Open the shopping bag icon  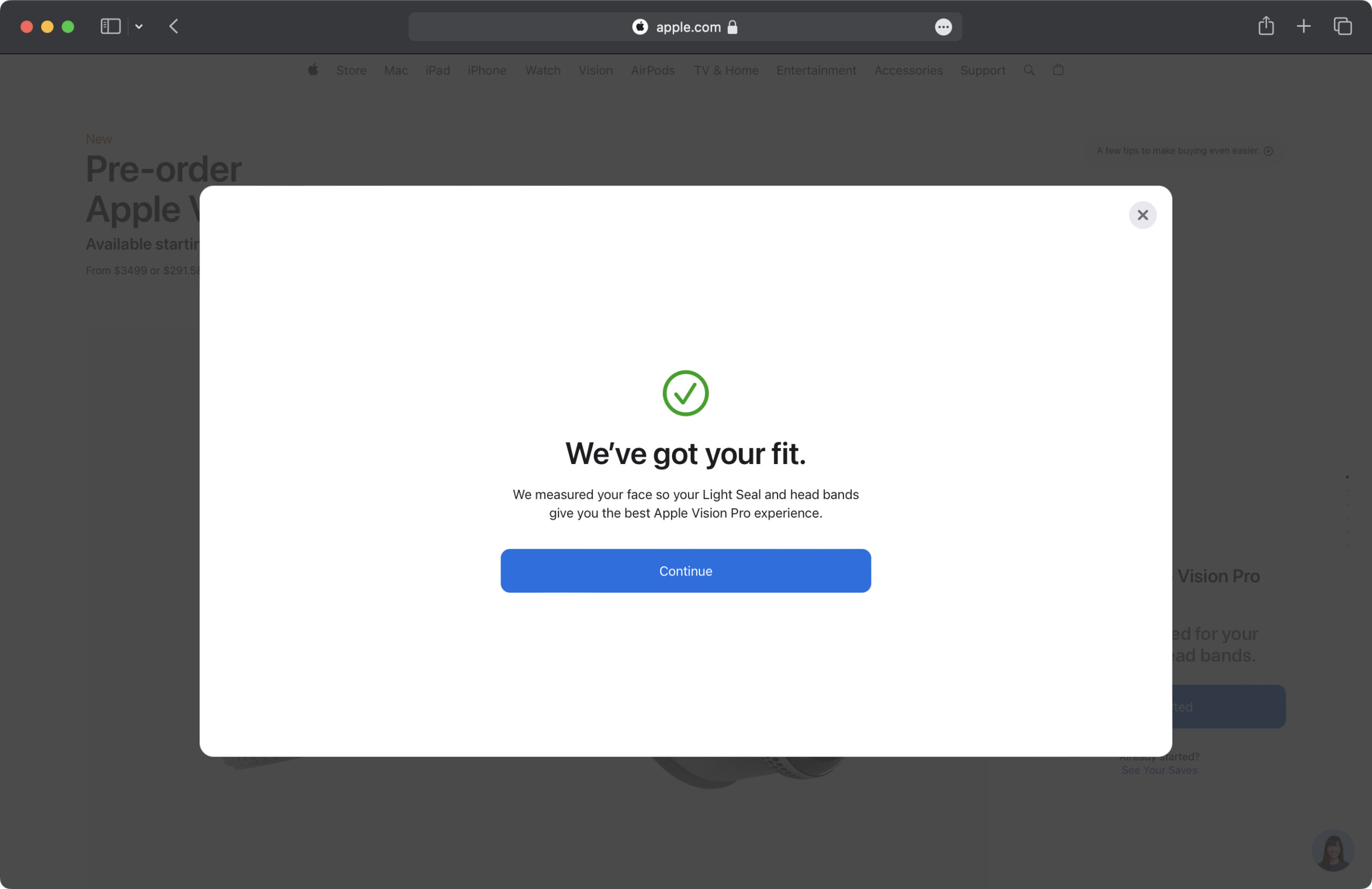(x=1058, y=70)
